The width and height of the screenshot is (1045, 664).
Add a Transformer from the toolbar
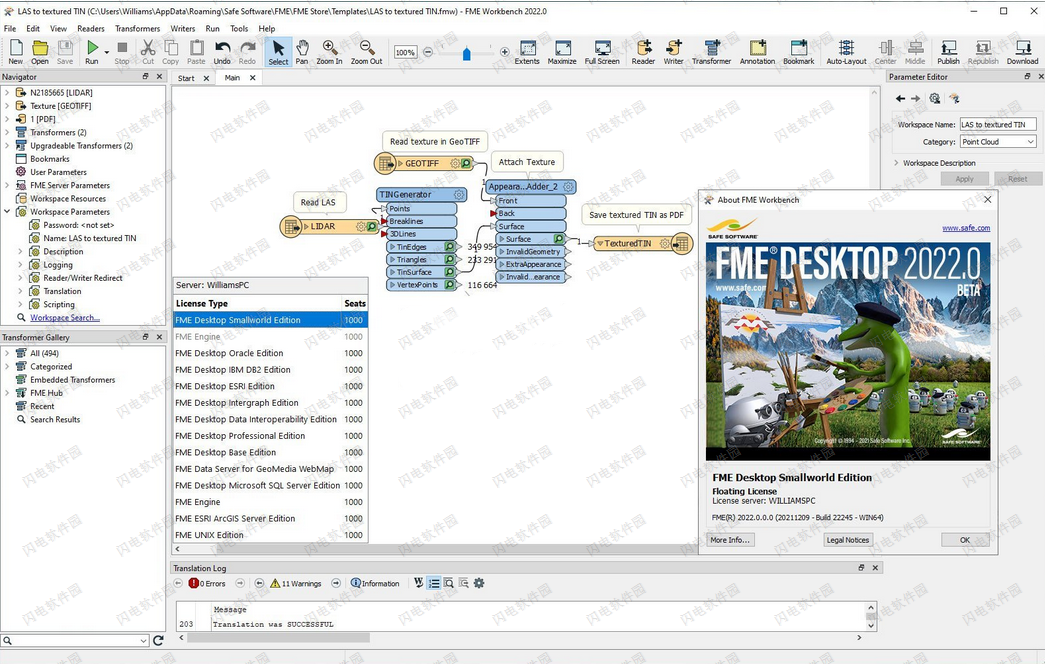tap(712, 52)
